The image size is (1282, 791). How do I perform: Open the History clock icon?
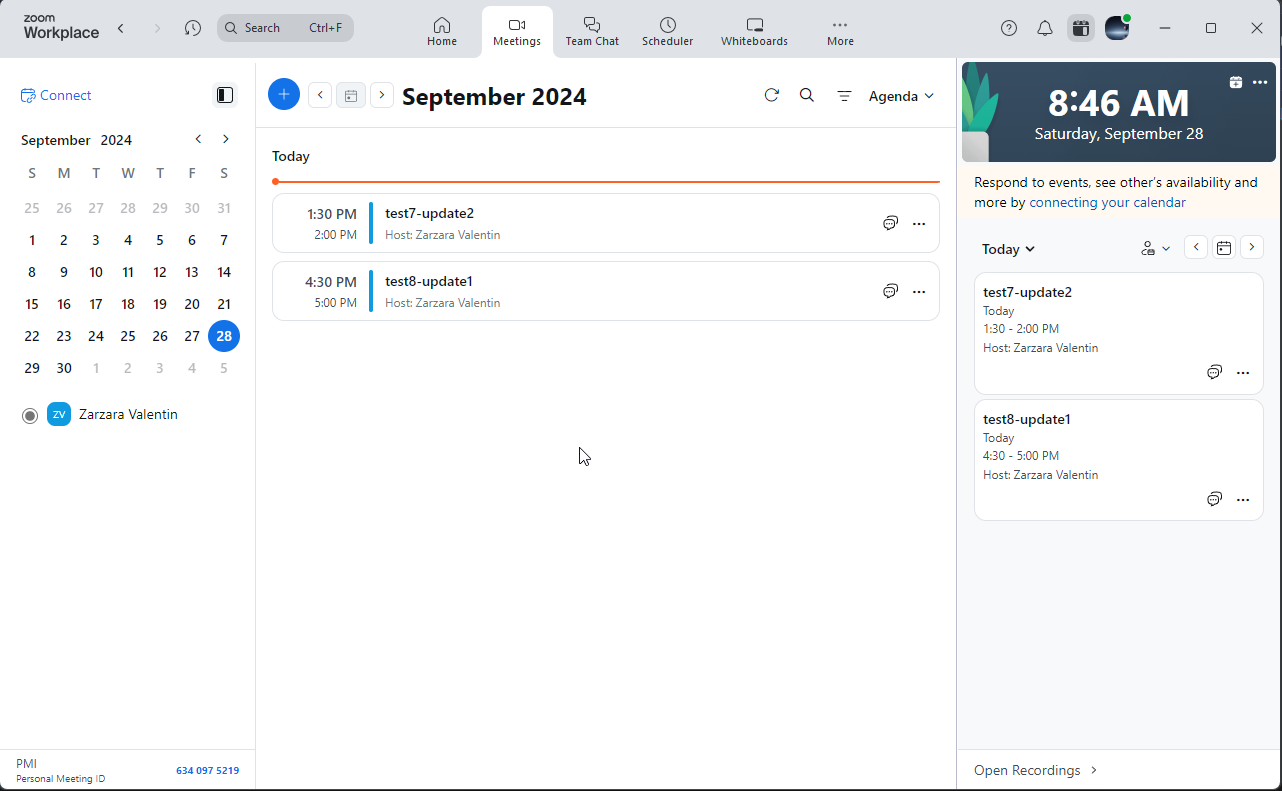(x=193, y=28)
